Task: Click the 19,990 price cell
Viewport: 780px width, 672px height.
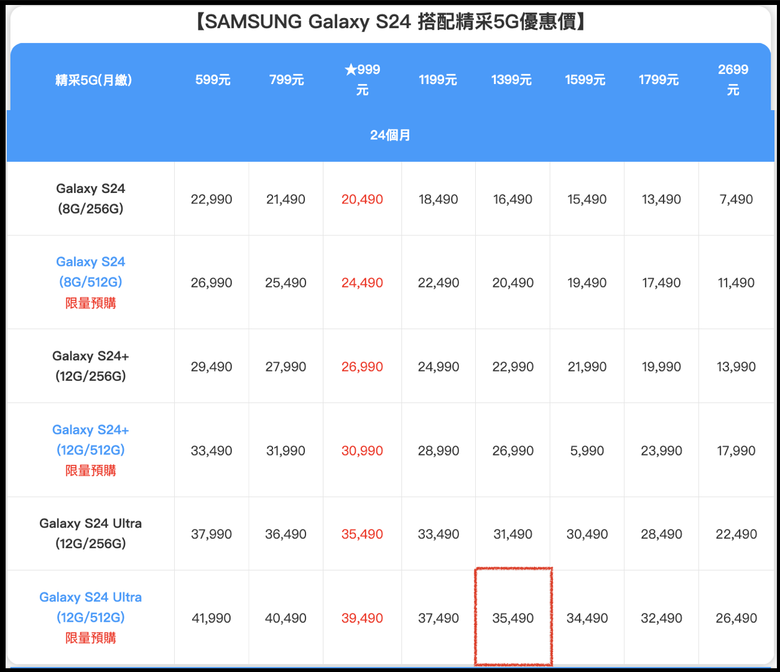Action: (x=661, y=367)
